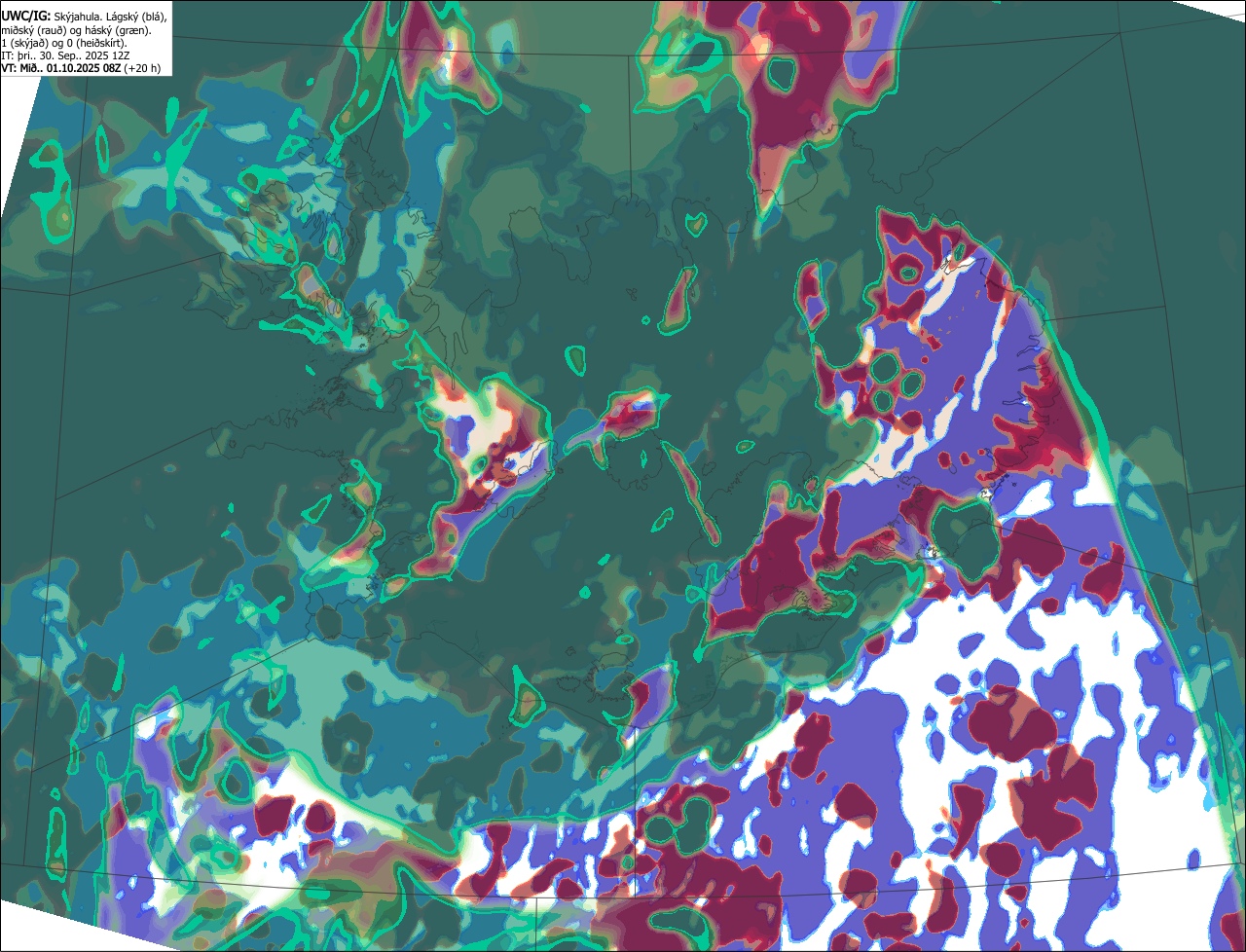Click the 'miðský (rauð) og háský (græn).' line
This screenshot has width=1246, height=952.
(76, 30)
